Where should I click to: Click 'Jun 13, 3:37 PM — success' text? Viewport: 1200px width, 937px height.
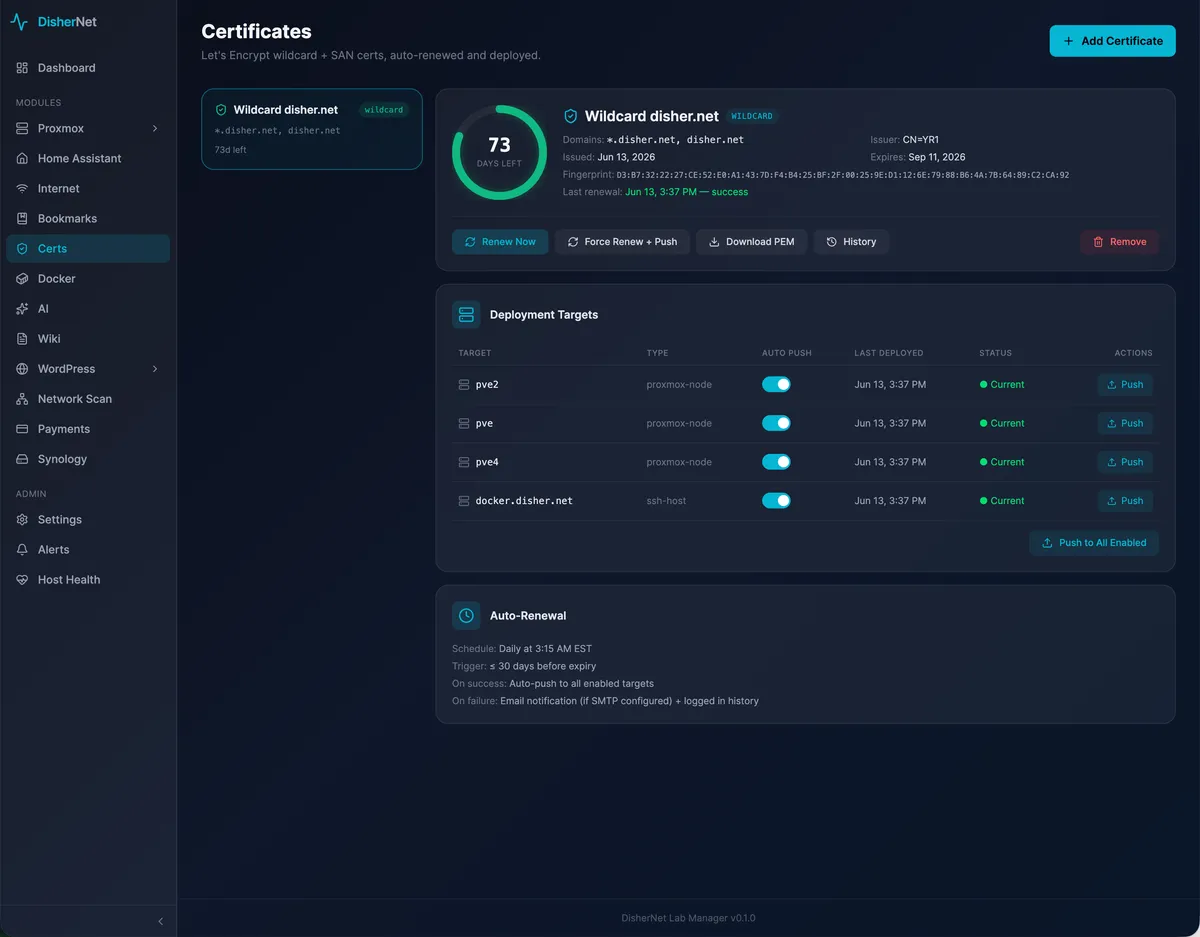686,192
